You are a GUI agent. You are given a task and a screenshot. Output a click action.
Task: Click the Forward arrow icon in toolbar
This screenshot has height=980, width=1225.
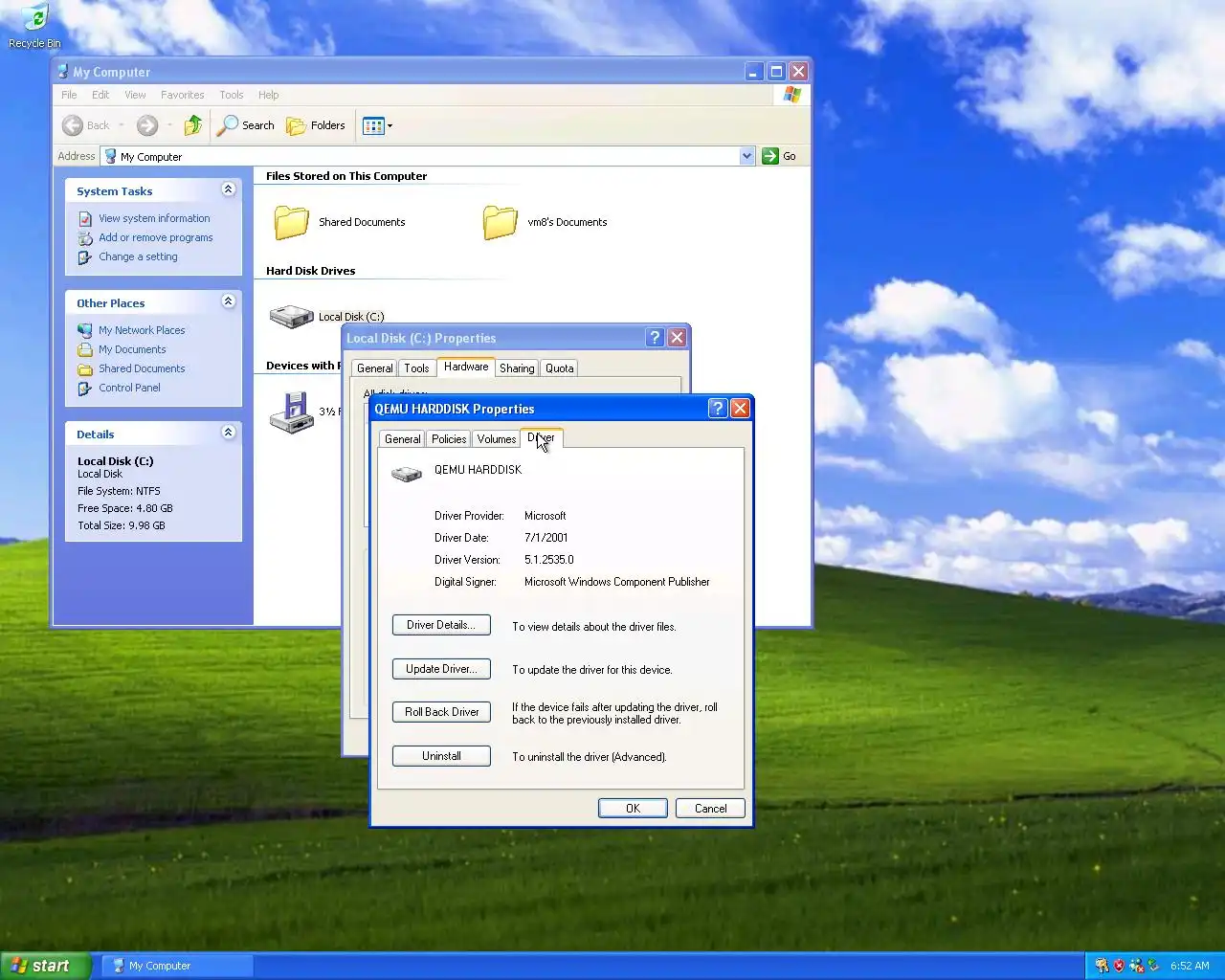(x=147, y=125)
